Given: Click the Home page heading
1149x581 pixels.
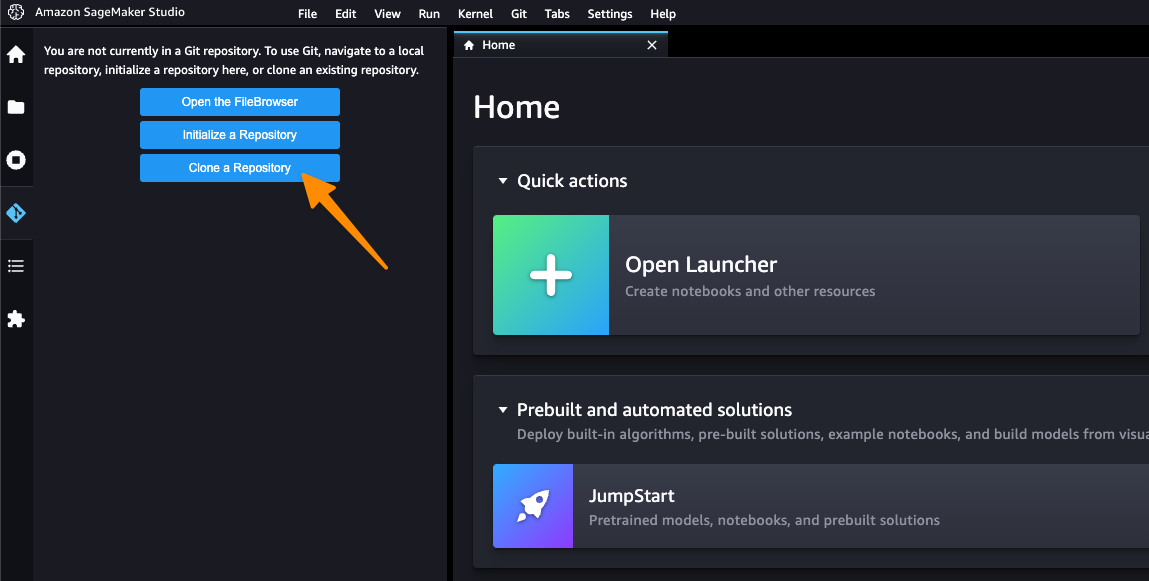Looking at the screenshot, I should click(517, 107).
